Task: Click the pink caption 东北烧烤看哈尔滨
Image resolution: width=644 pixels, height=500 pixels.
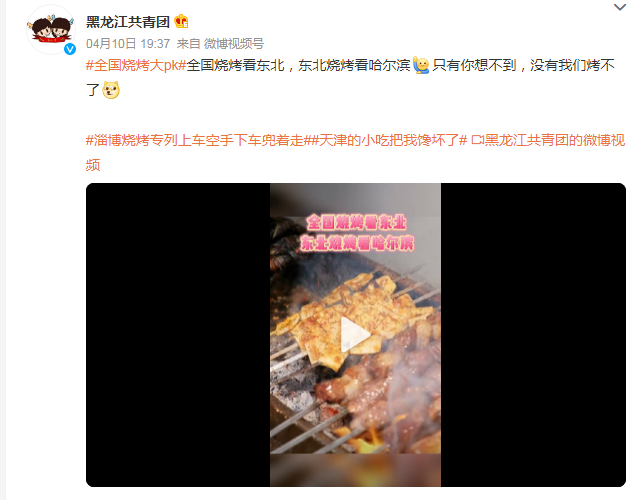Action: (356, 243)
